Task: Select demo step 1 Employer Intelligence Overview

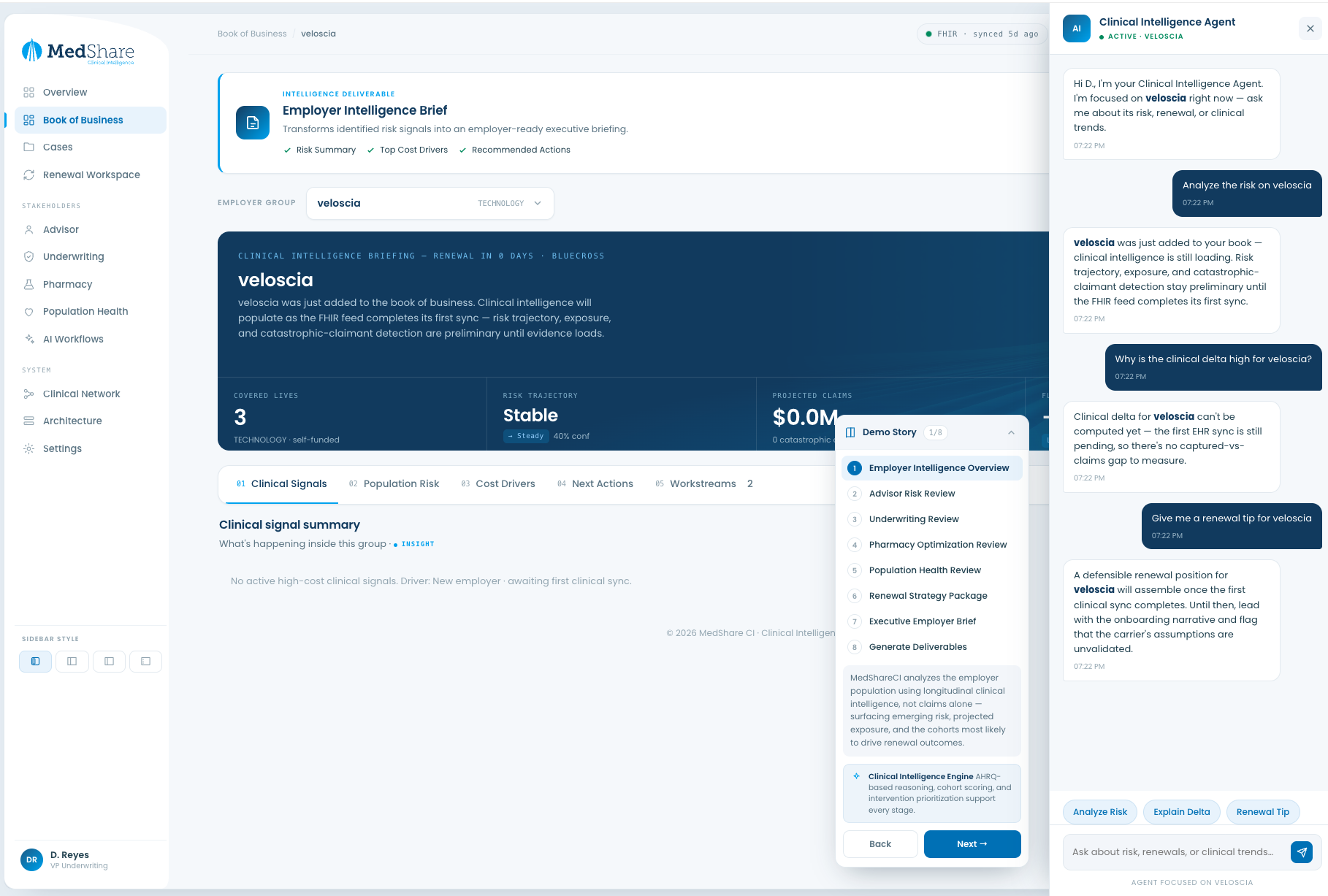Action: click(x=931, y=468)
